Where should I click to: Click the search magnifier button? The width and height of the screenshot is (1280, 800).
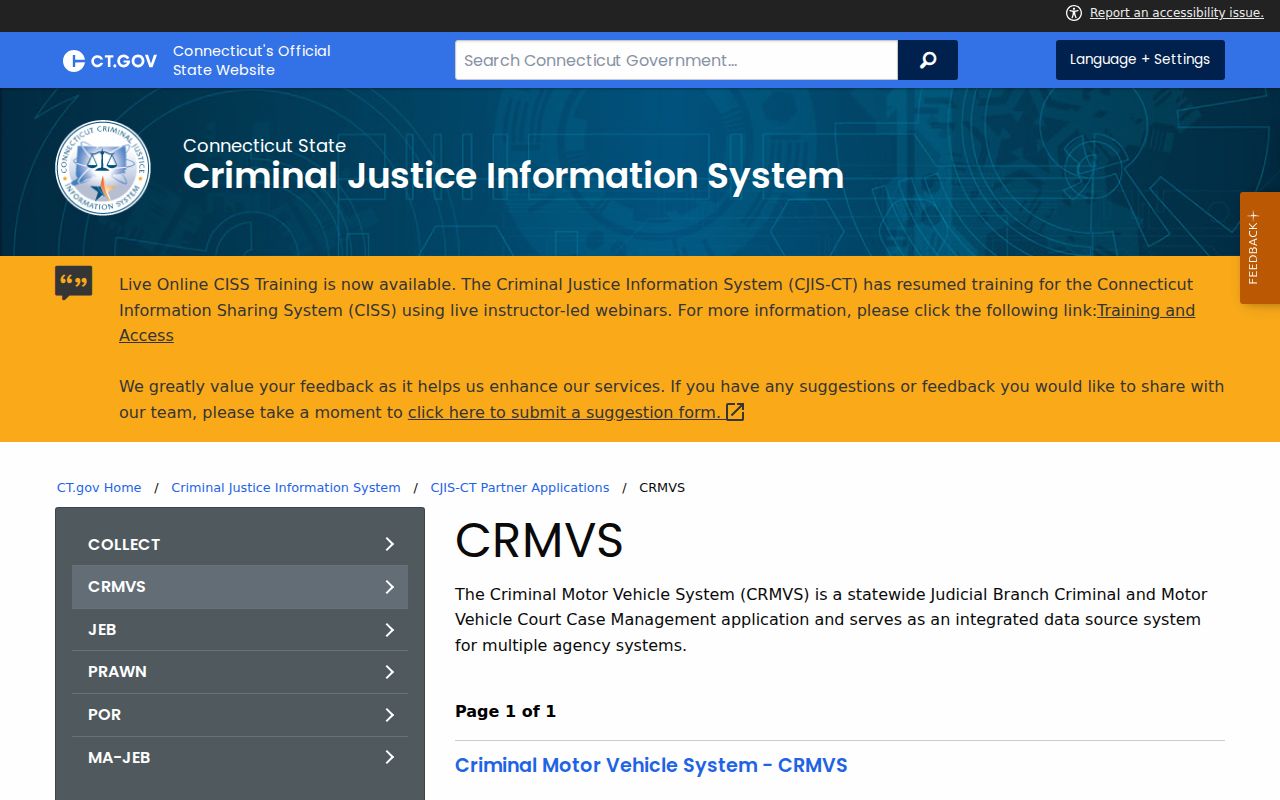pyautogui.click(x=928, y=60)
